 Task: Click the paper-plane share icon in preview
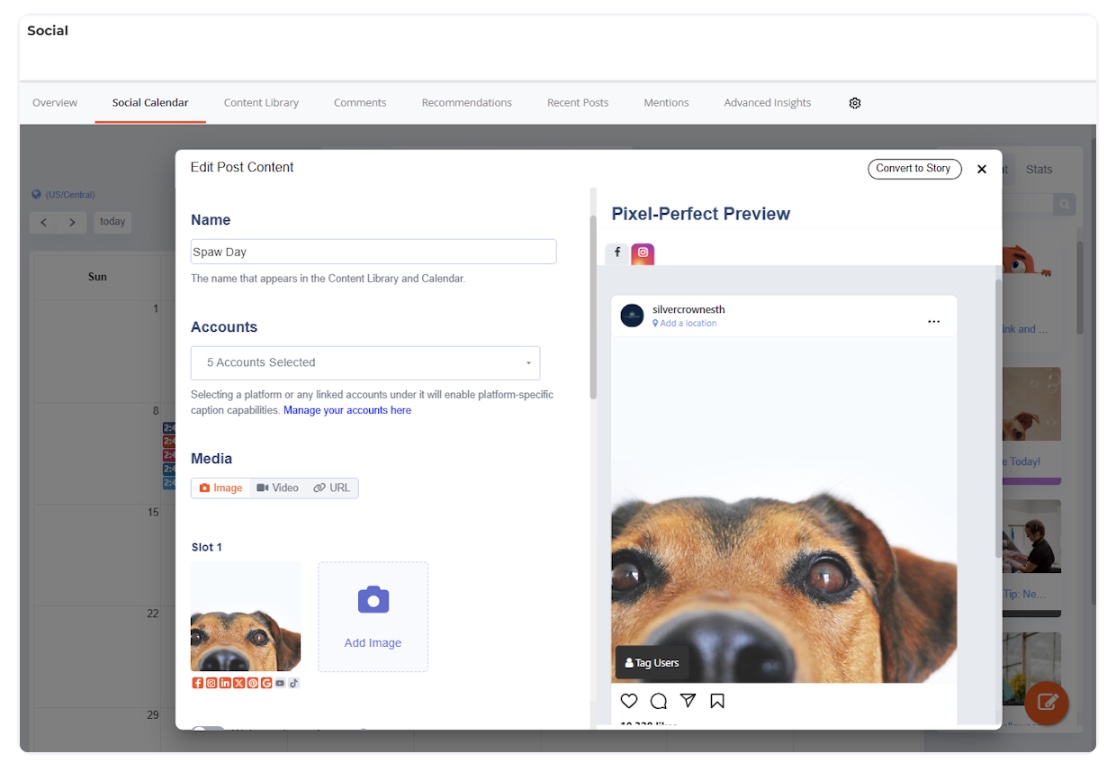pos(688,700)
